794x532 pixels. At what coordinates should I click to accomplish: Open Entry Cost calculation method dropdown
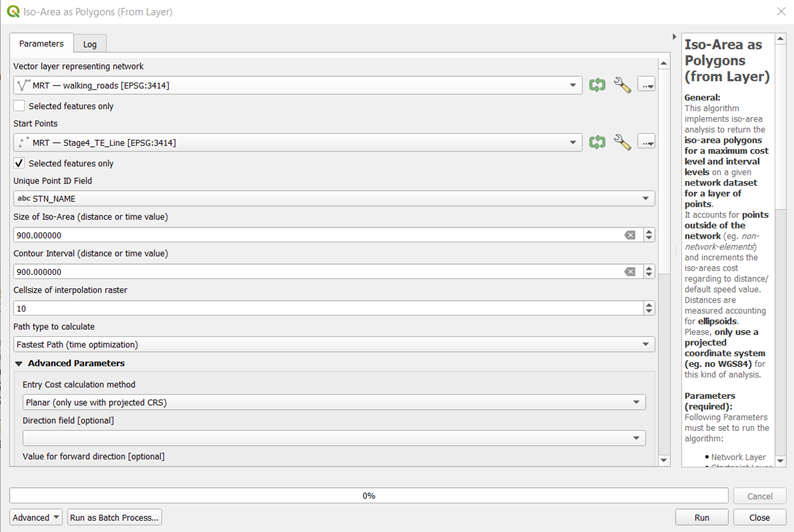click(334, 402)
